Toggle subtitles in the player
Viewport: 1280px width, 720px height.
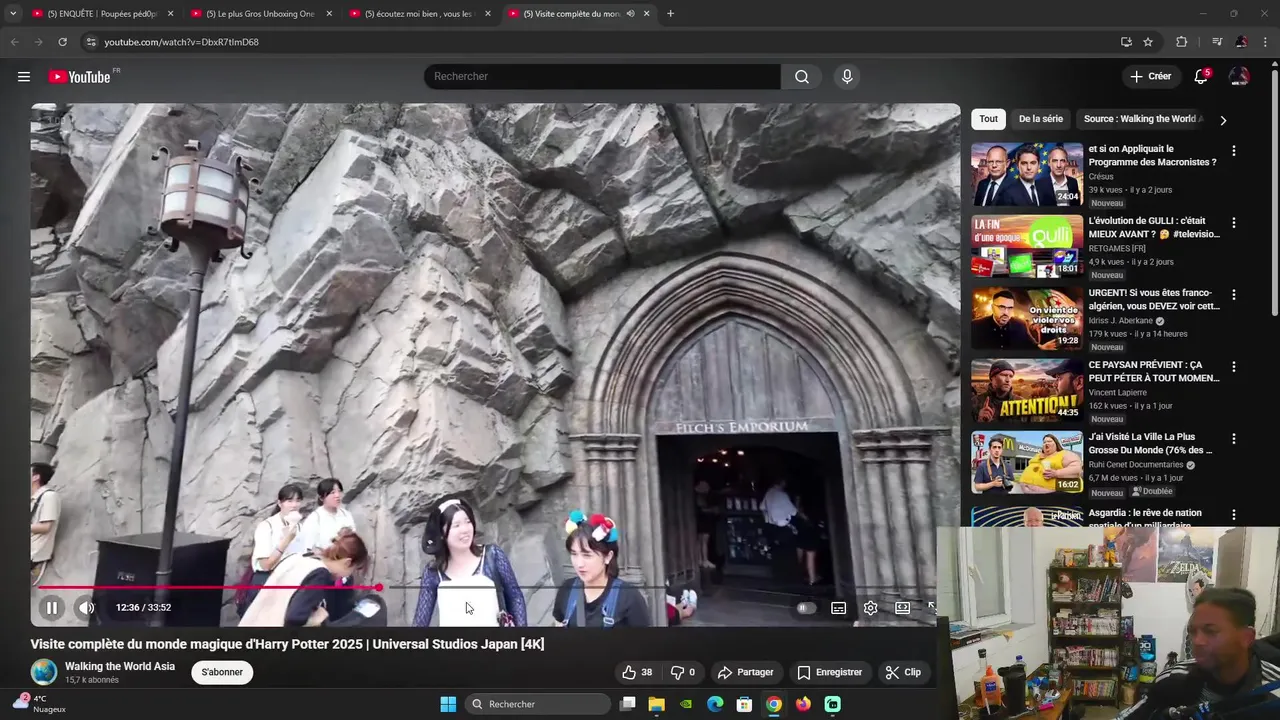838,608
